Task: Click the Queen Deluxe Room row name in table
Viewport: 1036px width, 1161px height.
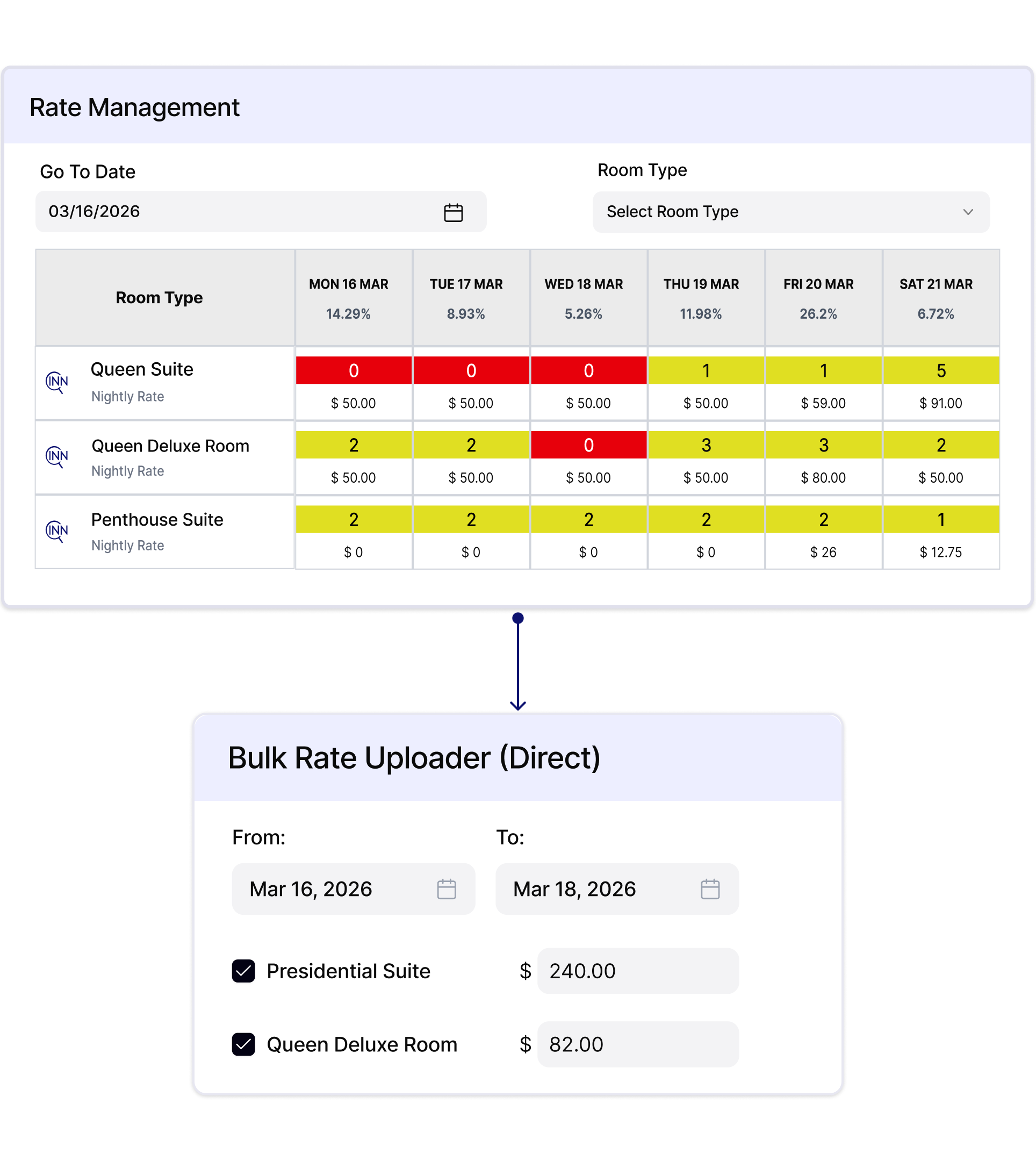Action: 170,446
